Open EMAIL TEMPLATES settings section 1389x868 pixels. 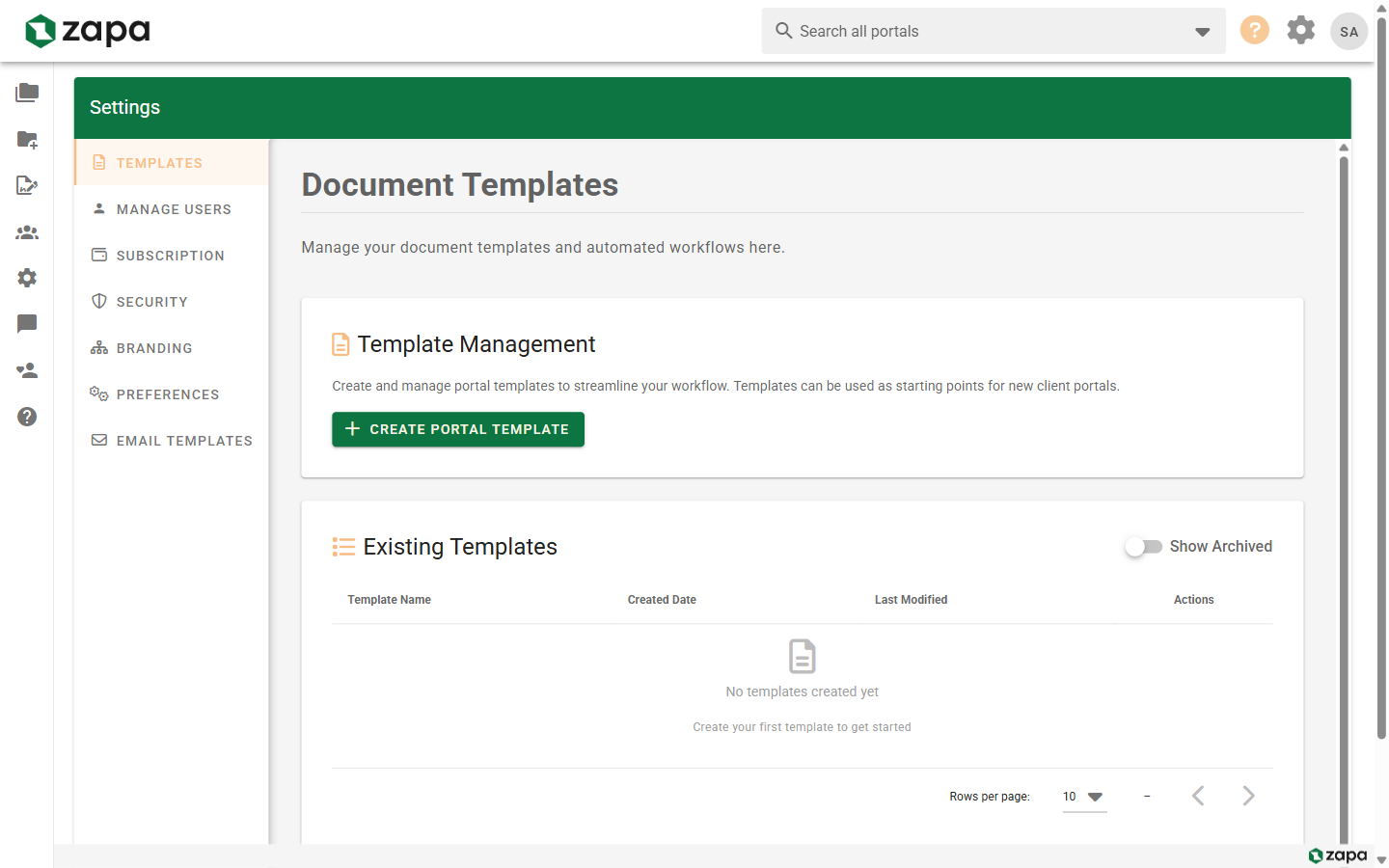(x=172, y=440)
